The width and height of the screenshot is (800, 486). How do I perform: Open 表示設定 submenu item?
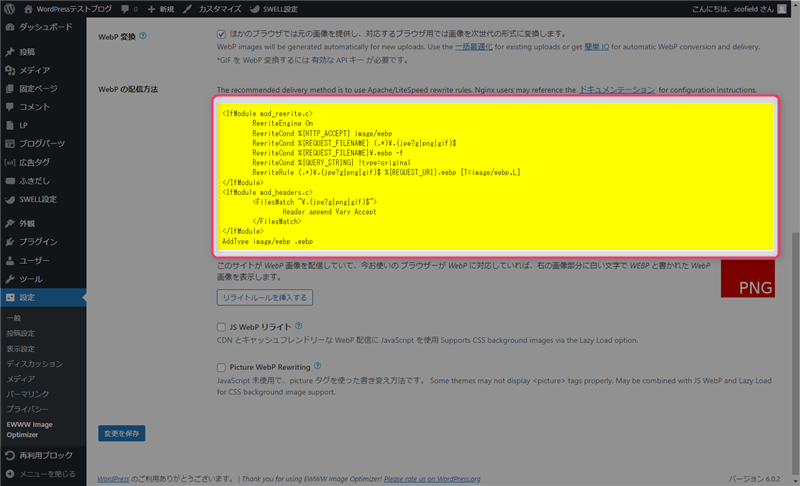point(20,348)
